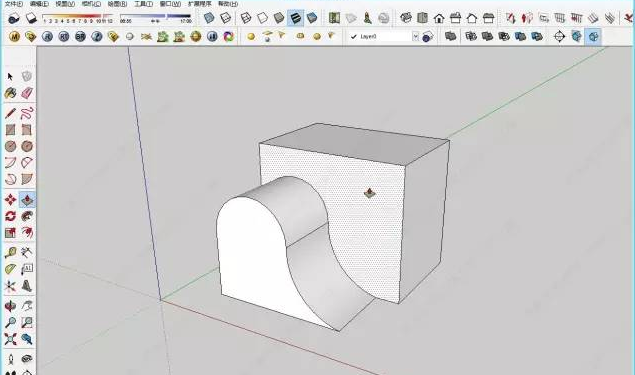Activate the Pan hand tool
Screen dimensions: 635x375
pos(27,306)
